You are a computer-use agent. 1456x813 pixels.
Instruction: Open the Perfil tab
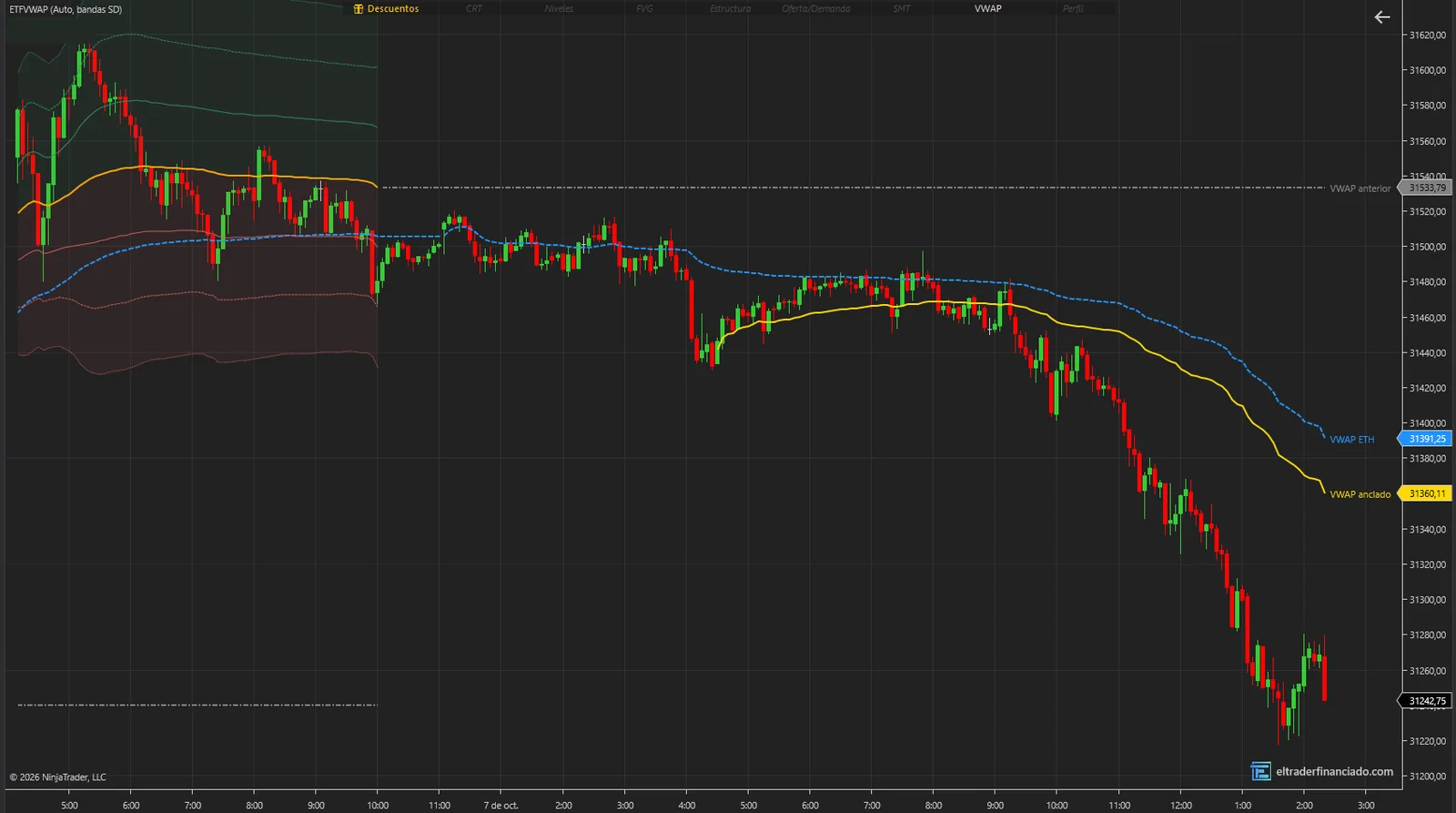coord(1073,9)
